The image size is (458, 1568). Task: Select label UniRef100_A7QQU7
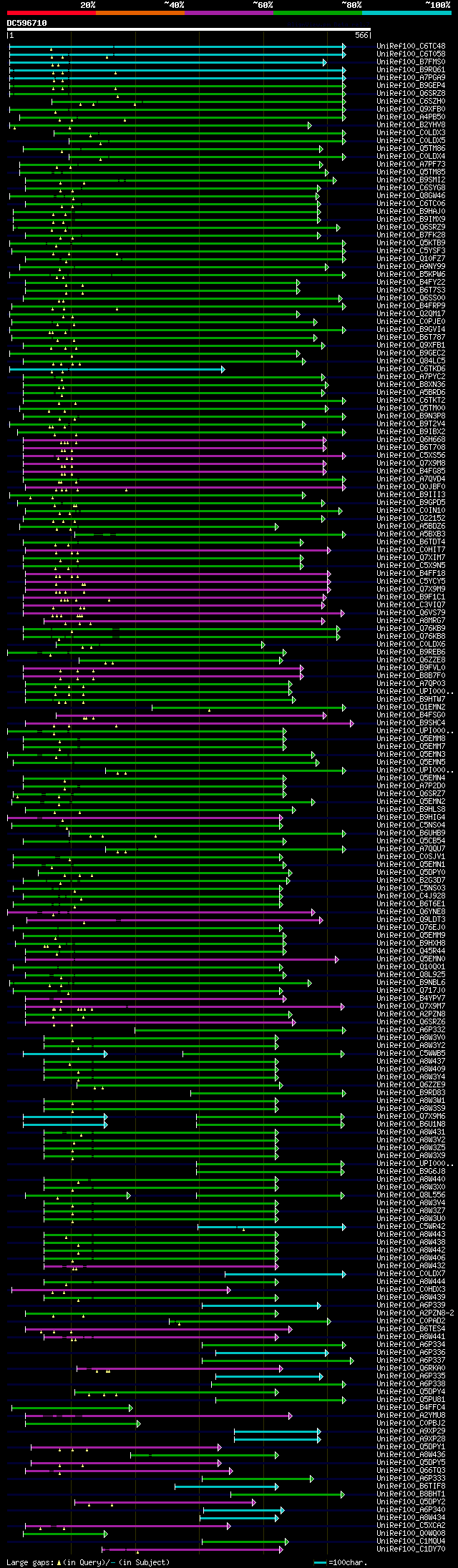411,849
